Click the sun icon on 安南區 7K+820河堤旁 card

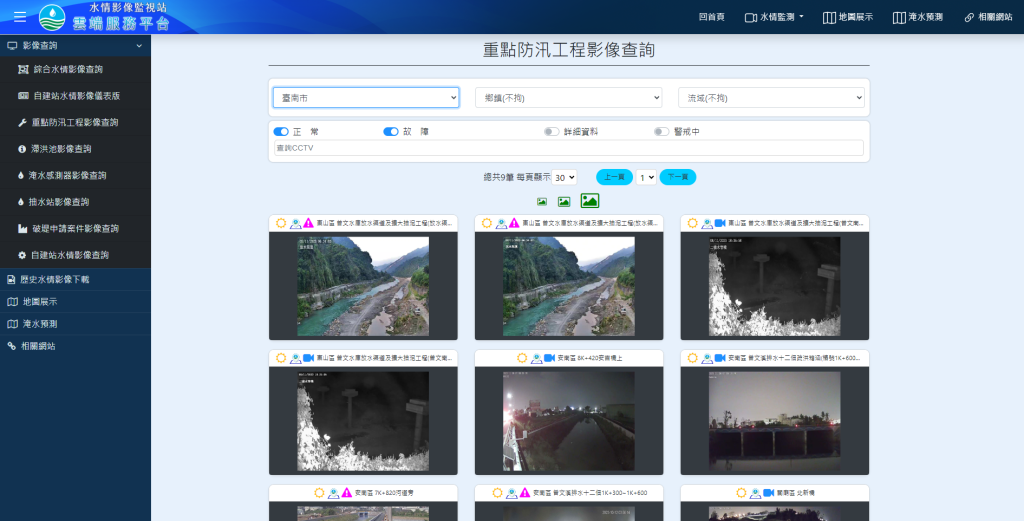tap(319, 492)
